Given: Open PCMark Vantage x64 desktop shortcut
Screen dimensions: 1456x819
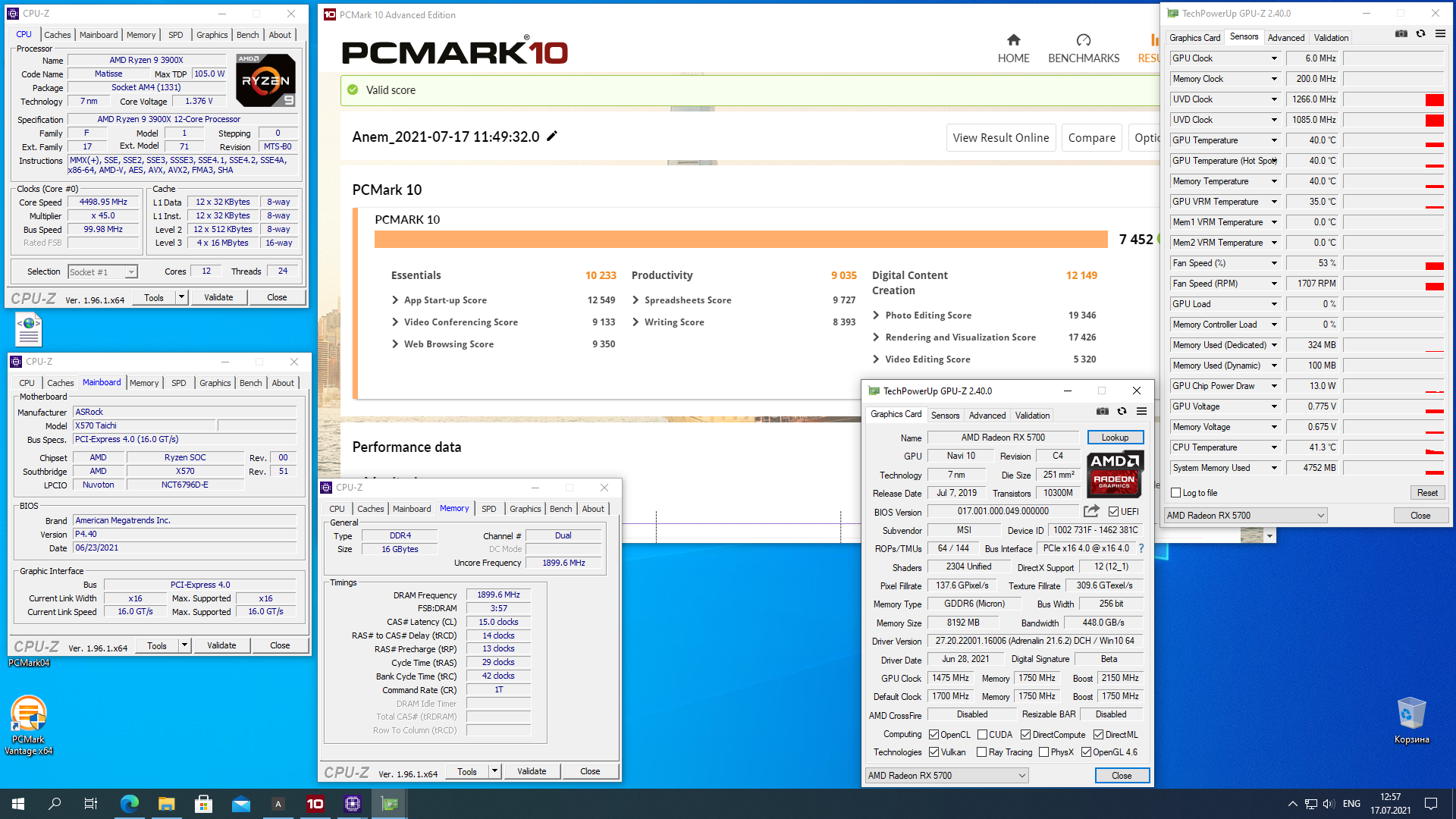Looking at the screenshot, I should click(x=29, y=725).
